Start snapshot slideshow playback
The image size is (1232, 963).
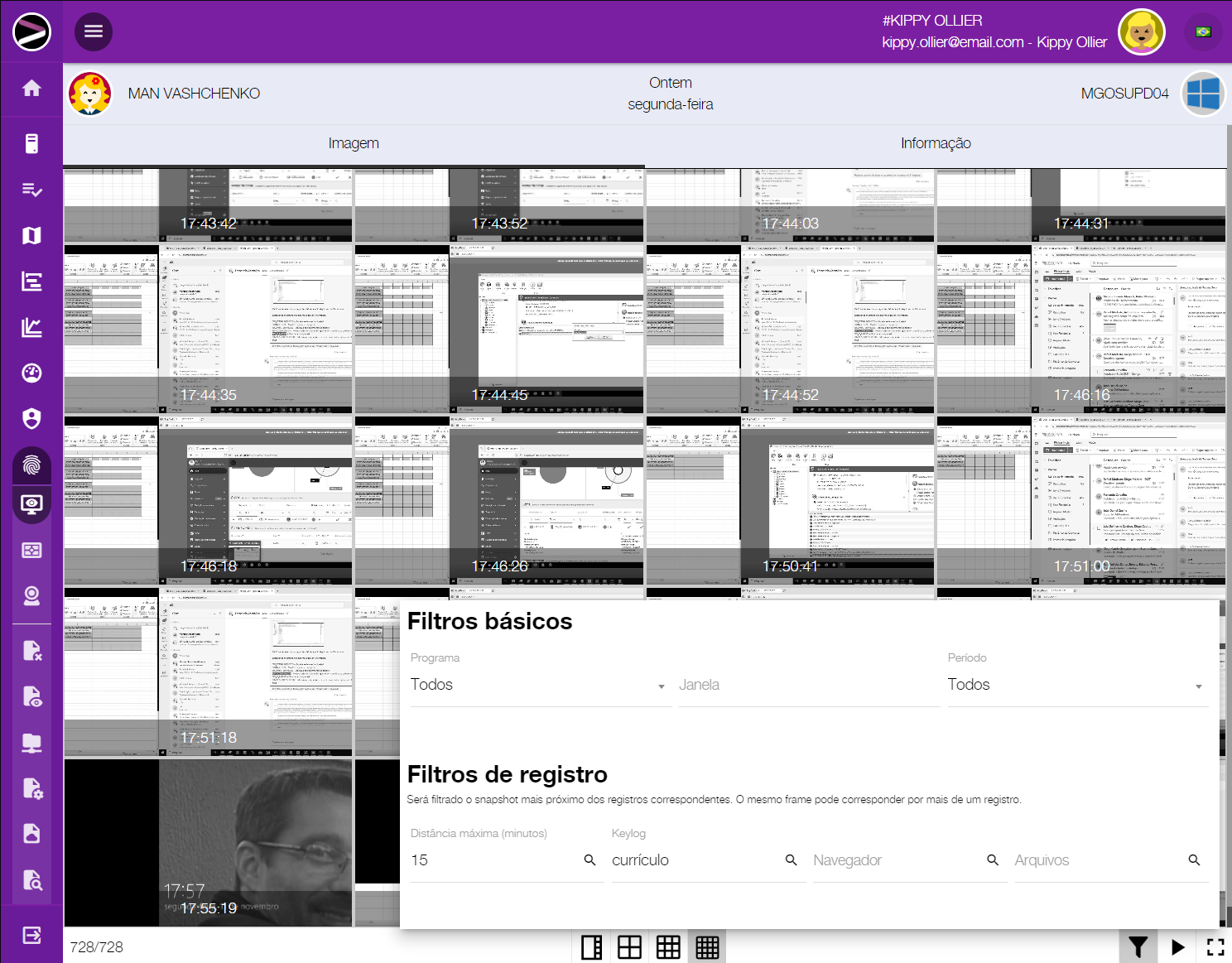(x=1177, y=946)
